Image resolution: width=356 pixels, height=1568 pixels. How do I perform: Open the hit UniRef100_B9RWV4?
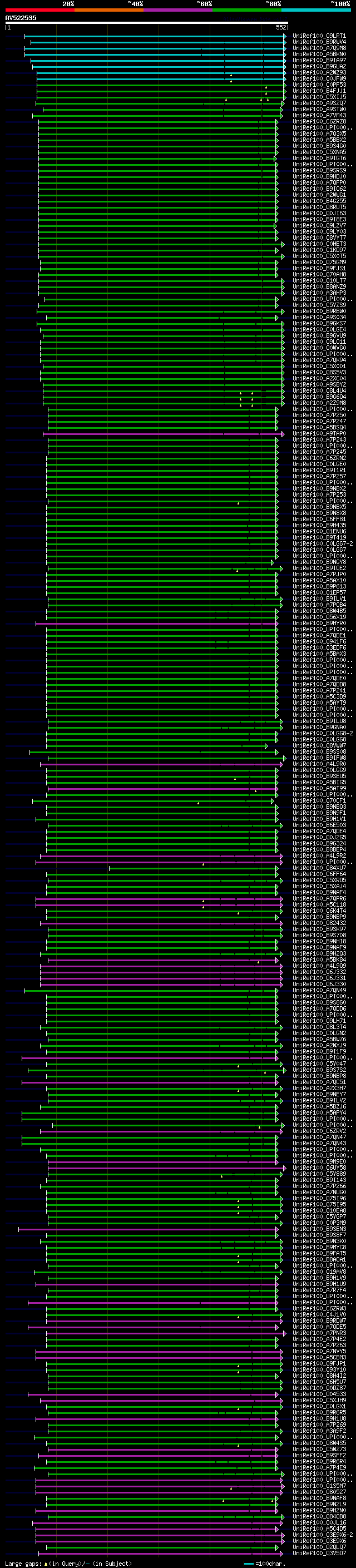(319, 42)
